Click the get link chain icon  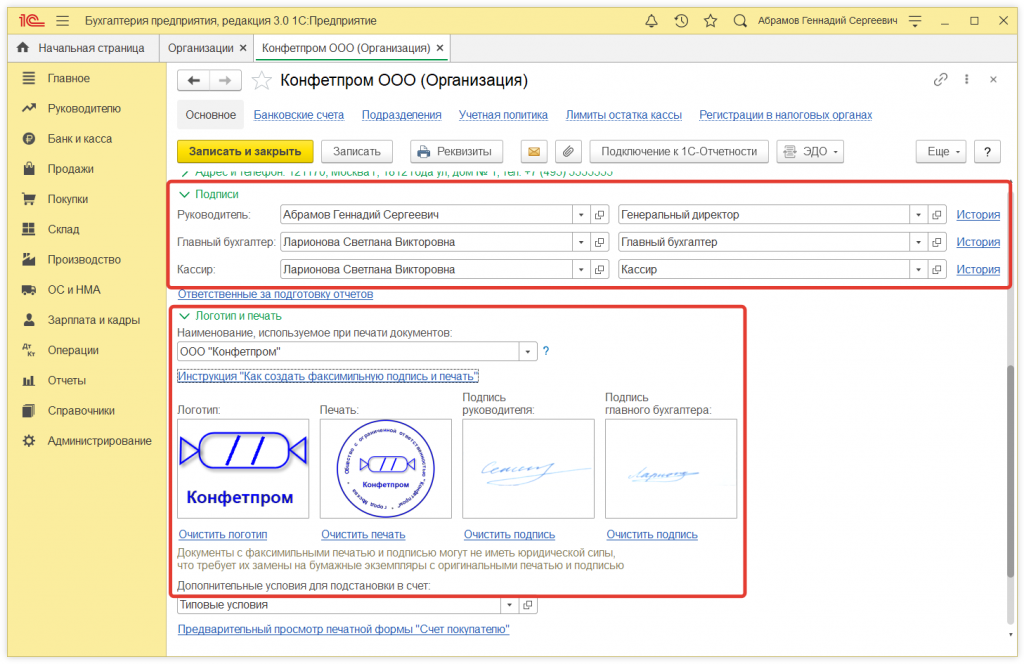(x=940, y=80)
